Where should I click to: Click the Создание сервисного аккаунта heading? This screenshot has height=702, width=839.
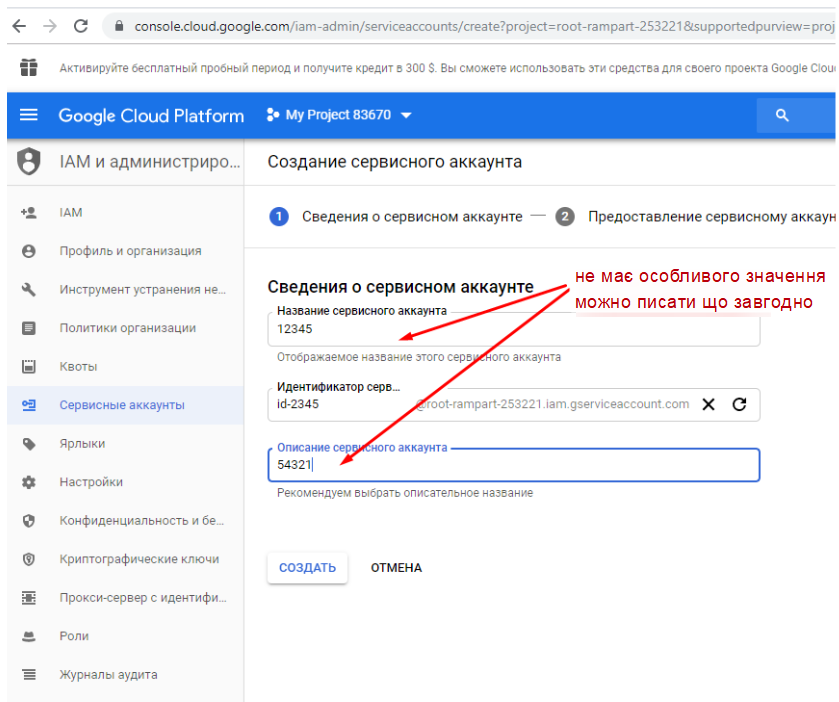(395, 162)
